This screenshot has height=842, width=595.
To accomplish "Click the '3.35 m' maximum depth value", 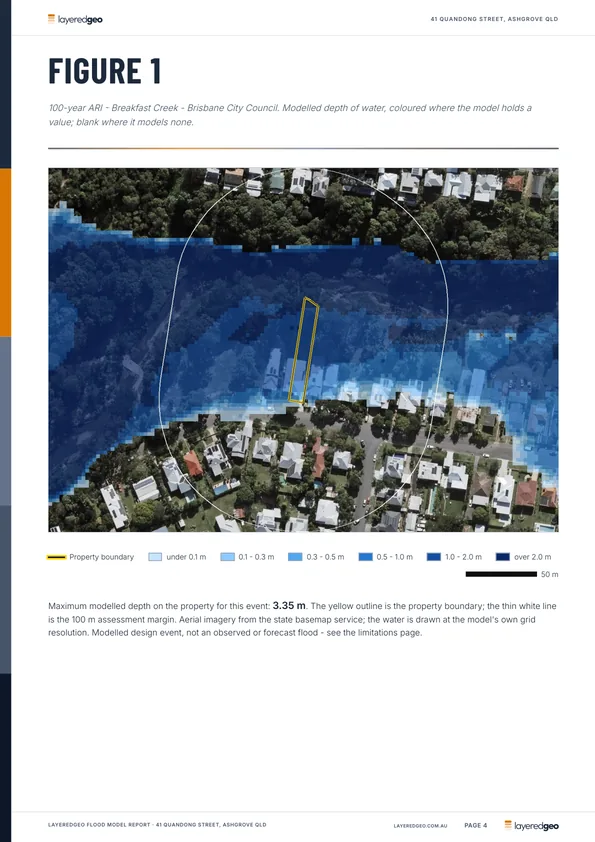I will pos(289,605).
